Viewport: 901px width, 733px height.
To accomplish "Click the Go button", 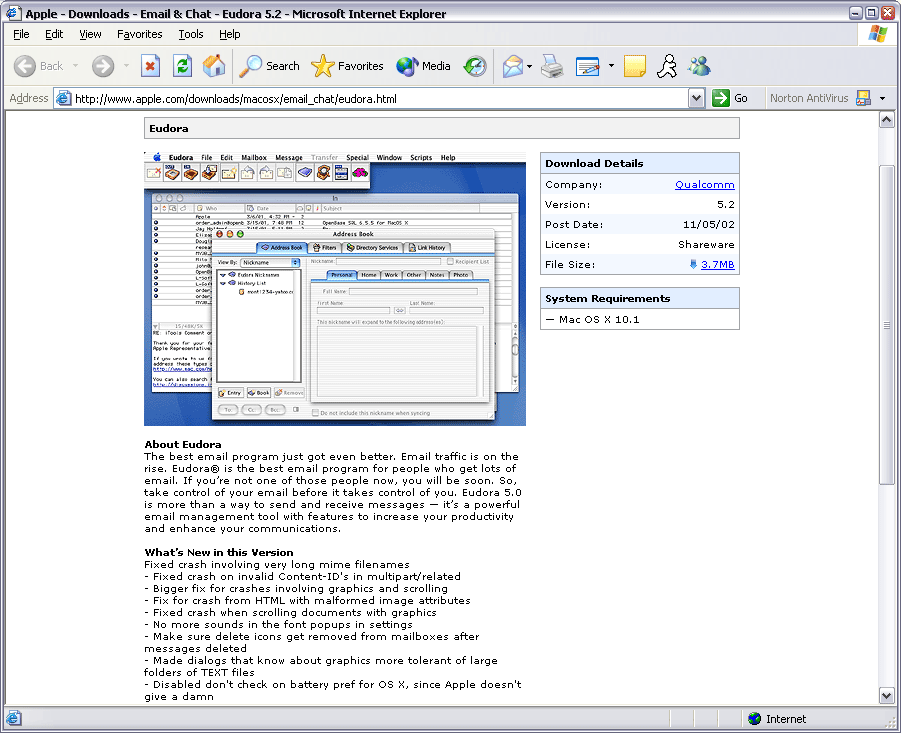I will point(730,98).
